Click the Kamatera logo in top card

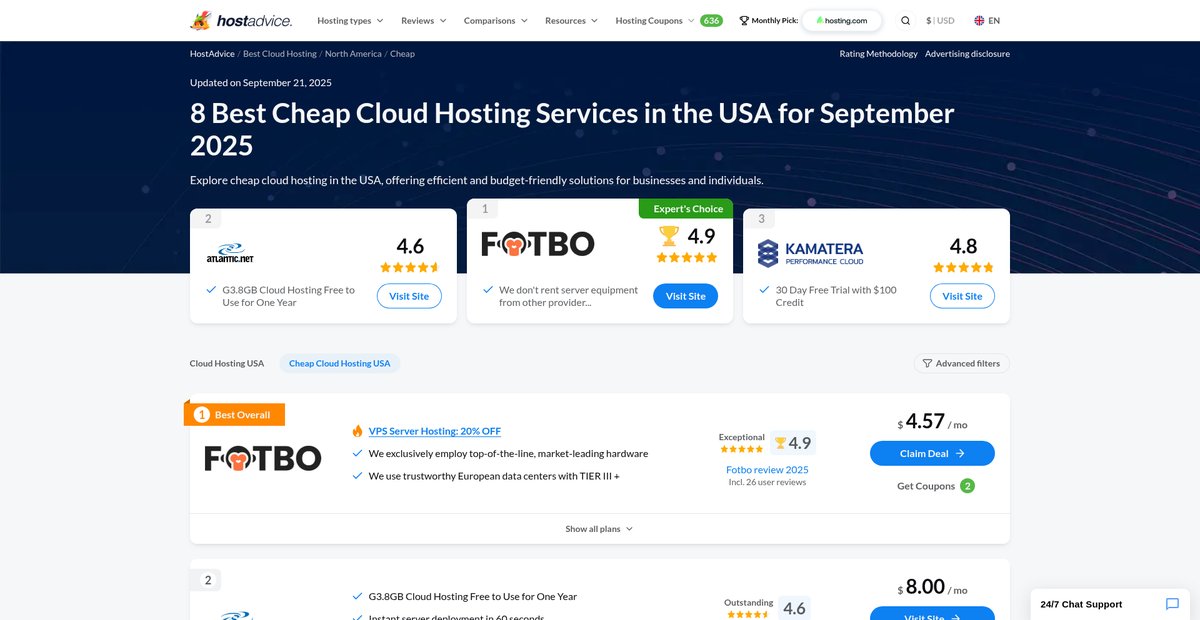[x=810, y=253]
